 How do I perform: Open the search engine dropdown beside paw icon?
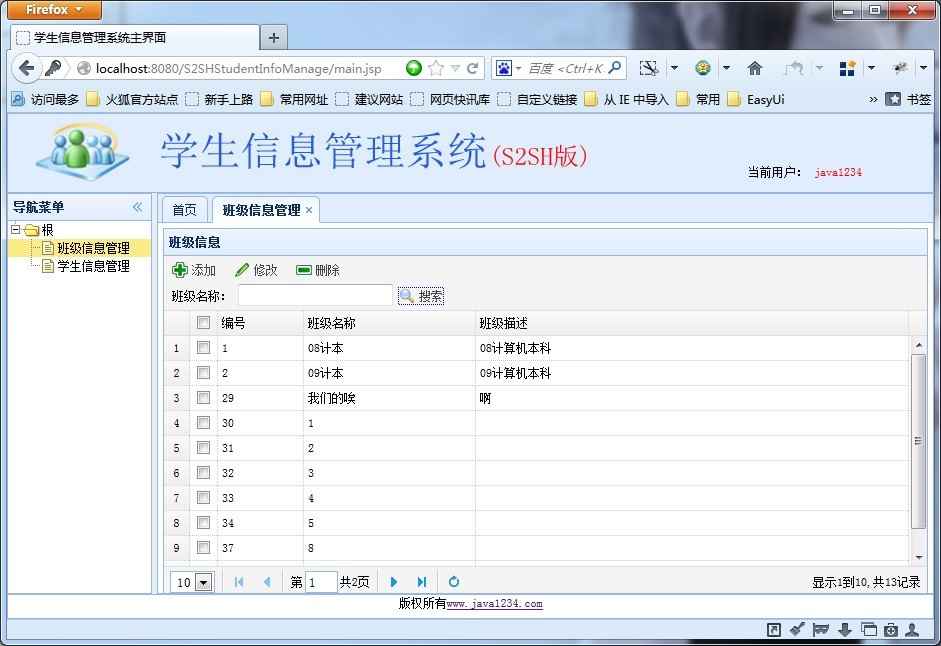click(519, 68)
